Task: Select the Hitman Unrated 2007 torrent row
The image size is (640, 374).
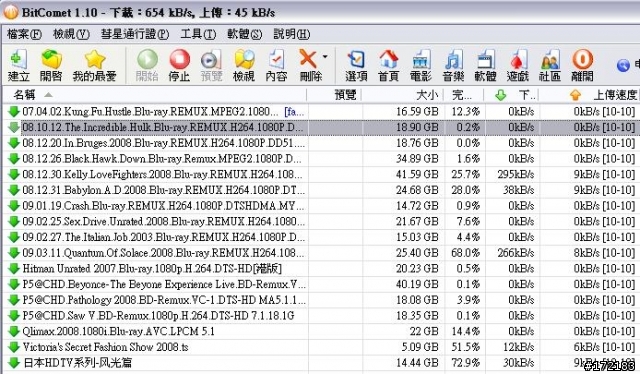Action: pos(321,268)
